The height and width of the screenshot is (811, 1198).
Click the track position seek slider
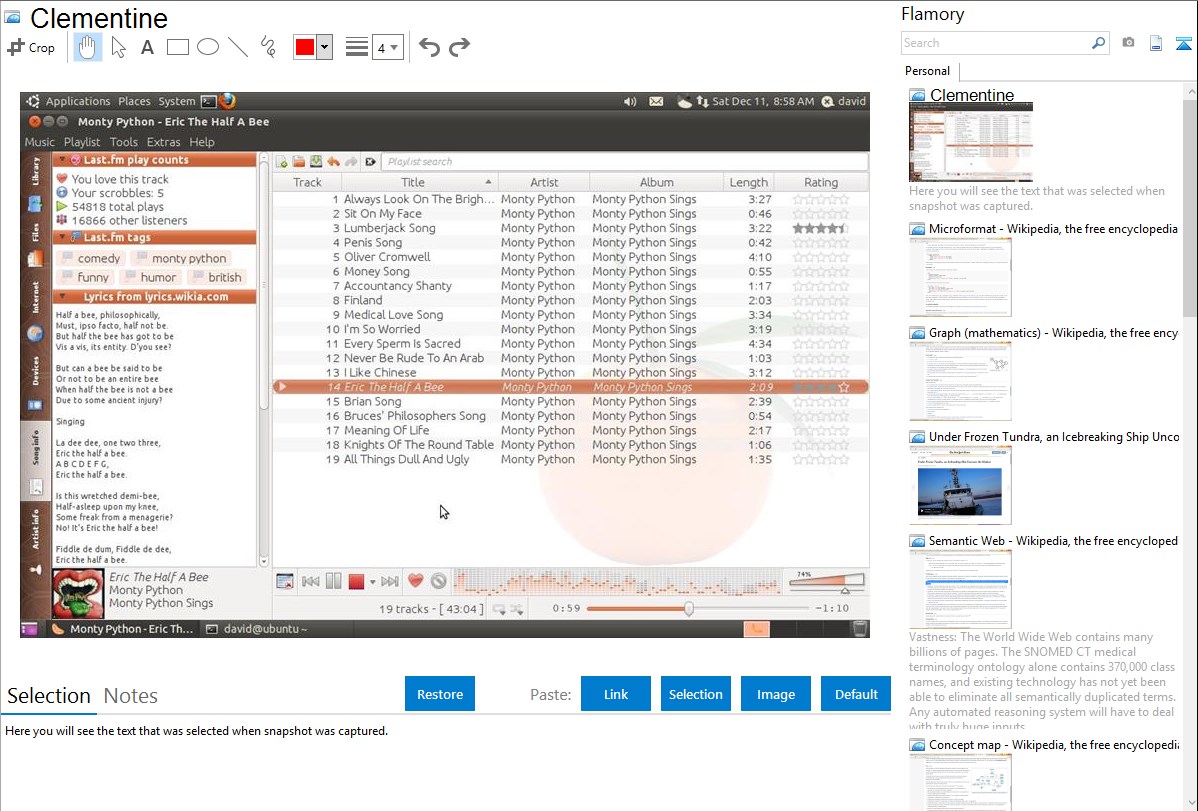pyautogui.click(x=698, y=608)
